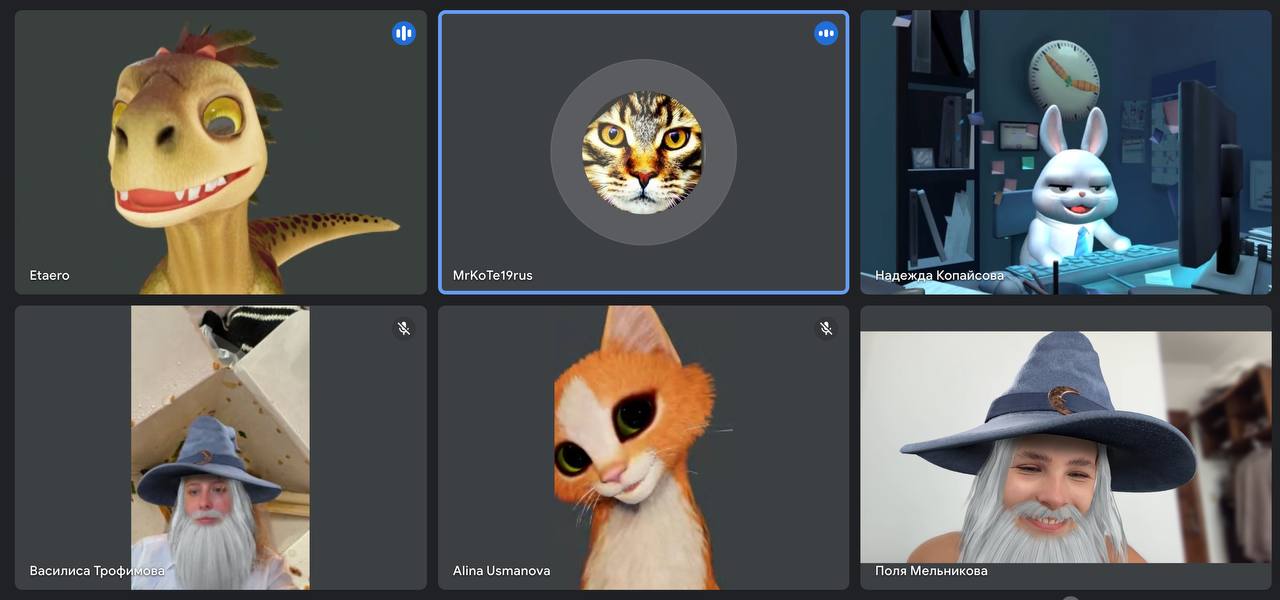Select Поля Мельникова's wizard video tile
This screenshot has width=1280, height=600.
pos(1066,447)
